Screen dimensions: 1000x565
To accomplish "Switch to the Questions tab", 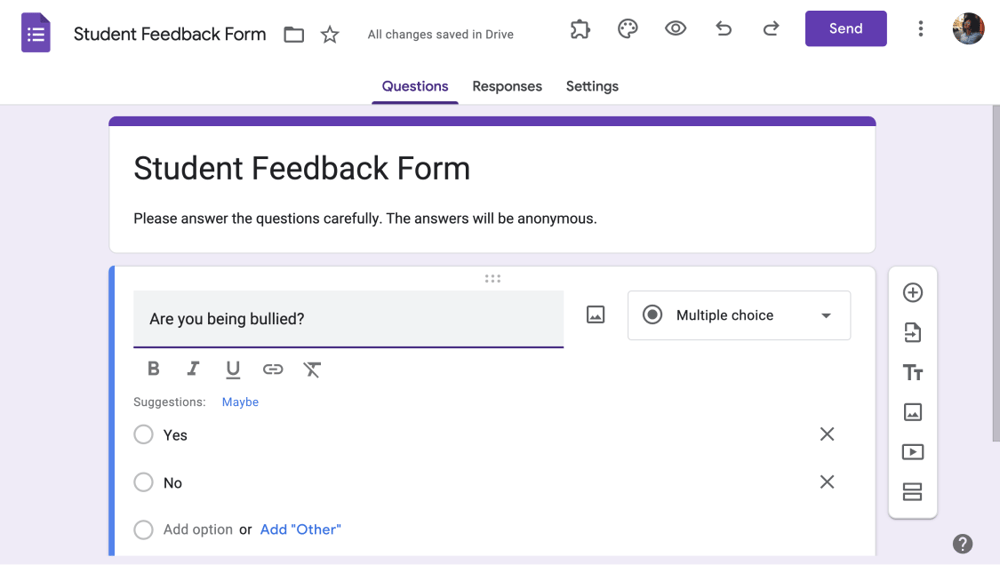I will pyautogui.click(x=415, y=87).
